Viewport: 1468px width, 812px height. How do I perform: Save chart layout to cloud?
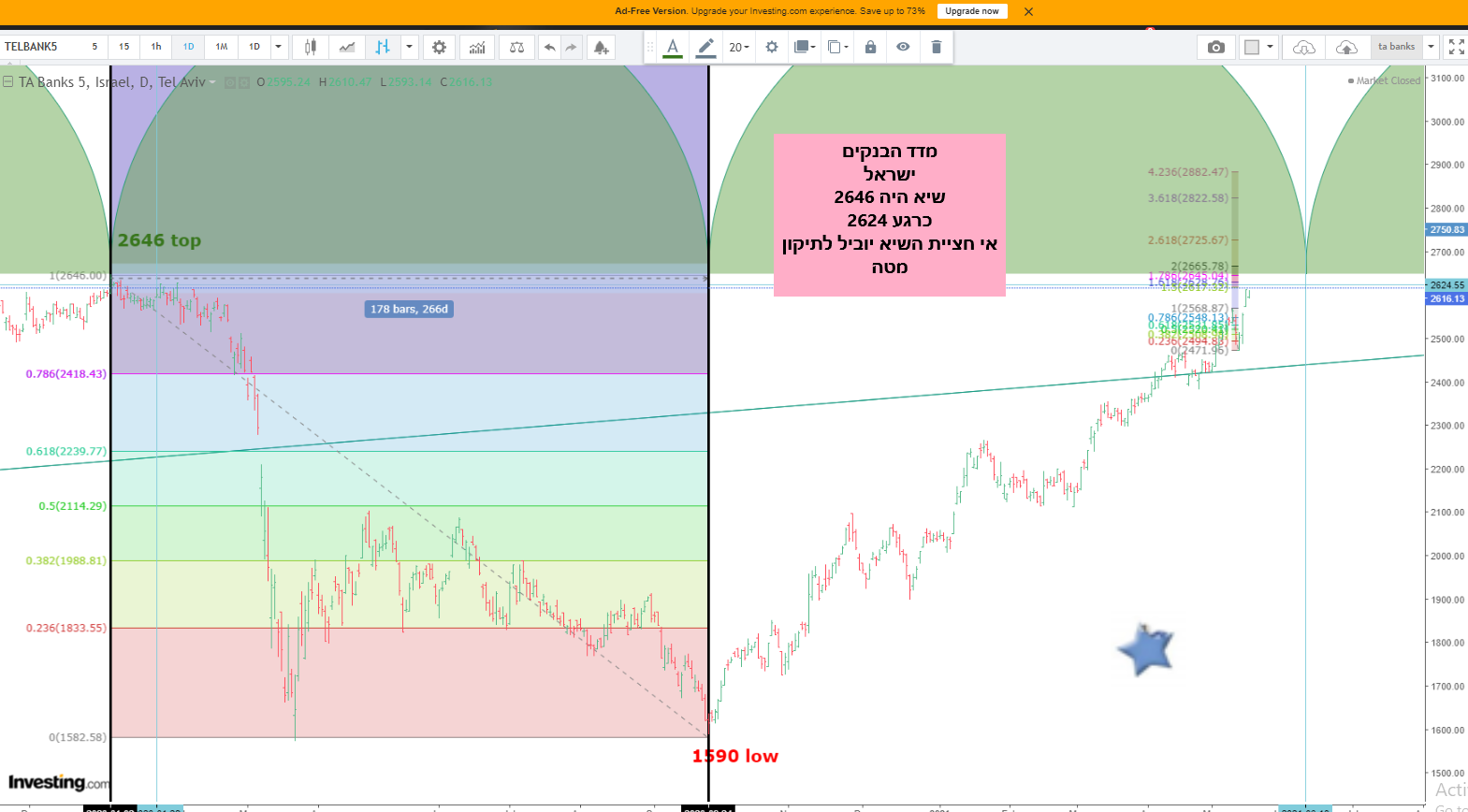point(1346,47)
